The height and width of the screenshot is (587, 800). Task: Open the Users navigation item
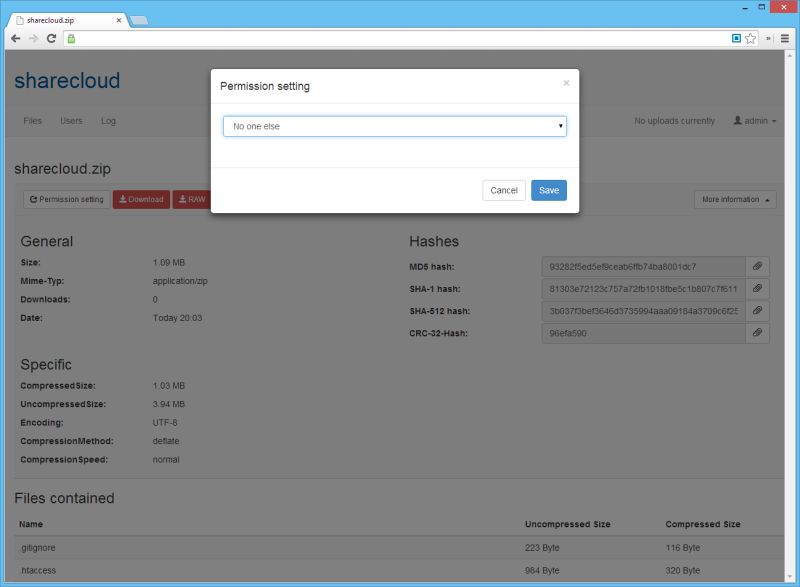pos(70,120)
